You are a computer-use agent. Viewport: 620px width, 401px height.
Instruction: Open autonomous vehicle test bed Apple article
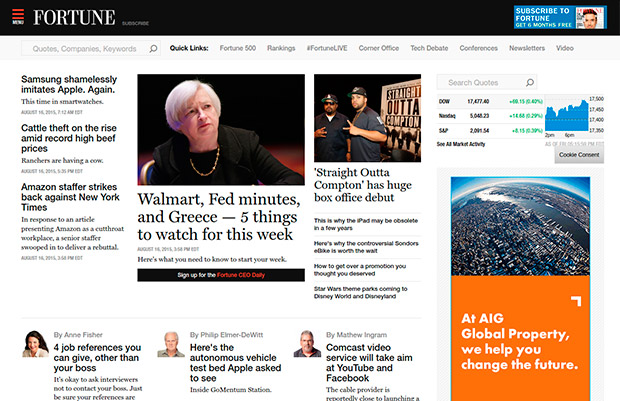(235, 363)
